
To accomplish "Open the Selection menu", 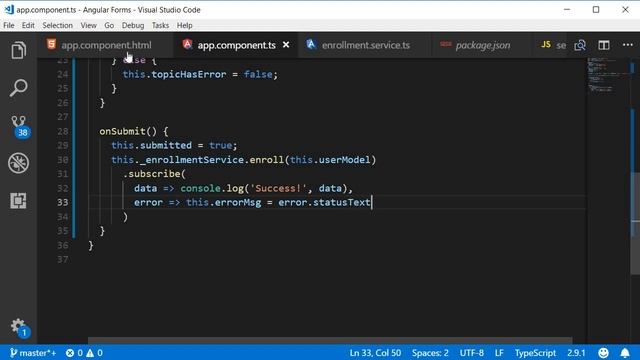I will pyautogui.click(x=58, y=25).
